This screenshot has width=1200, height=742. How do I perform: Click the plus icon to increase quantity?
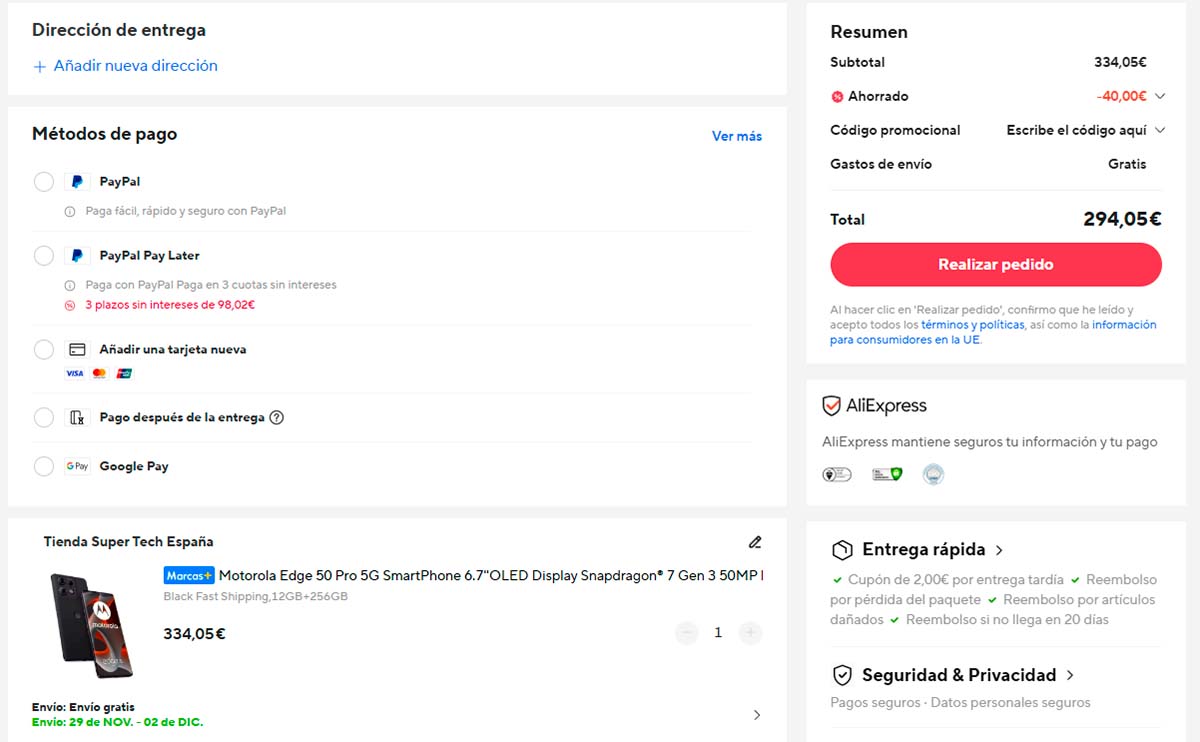750,633
